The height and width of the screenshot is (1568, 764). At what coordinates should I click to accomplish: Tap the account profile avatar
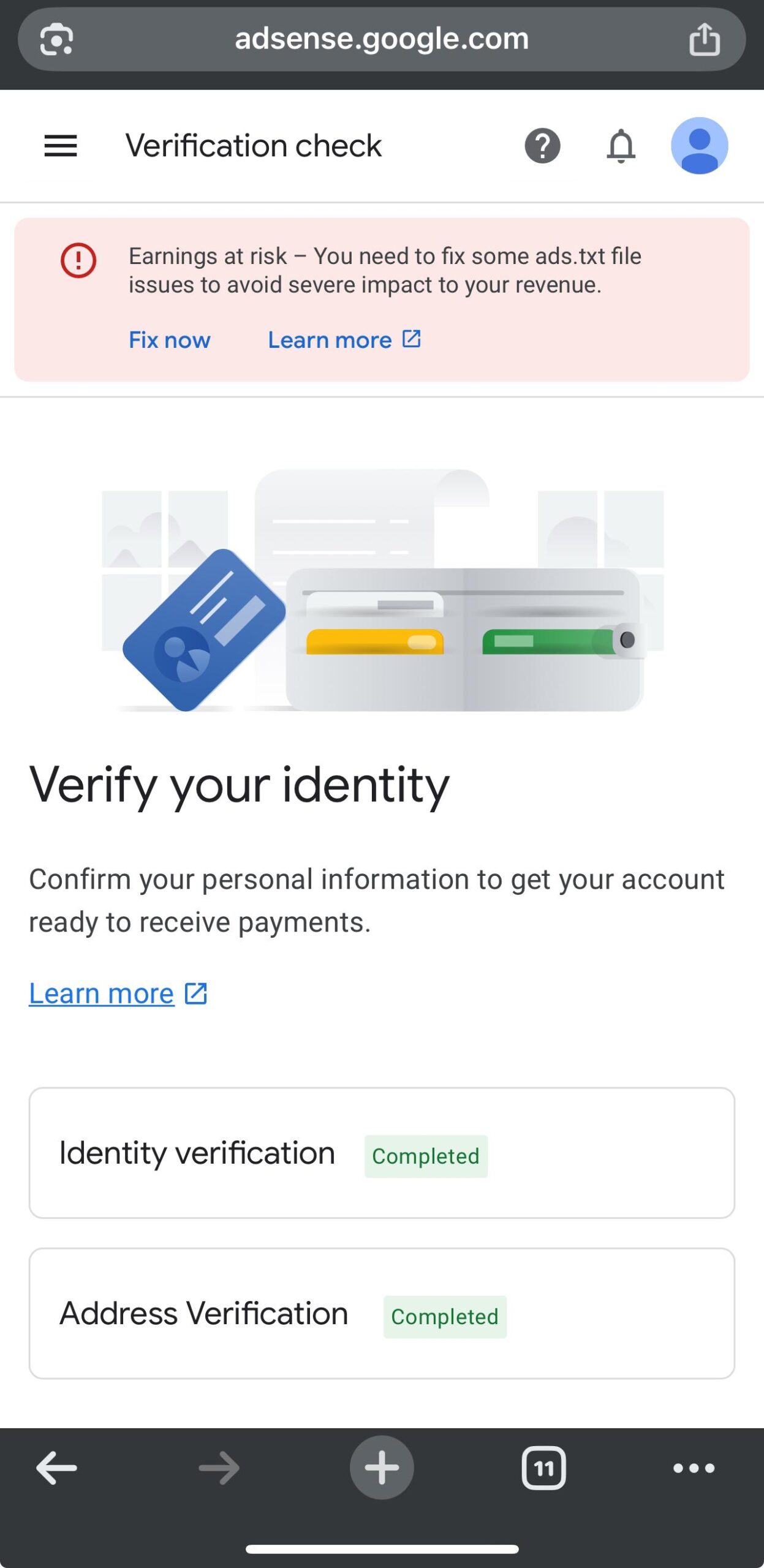[699, 146]
